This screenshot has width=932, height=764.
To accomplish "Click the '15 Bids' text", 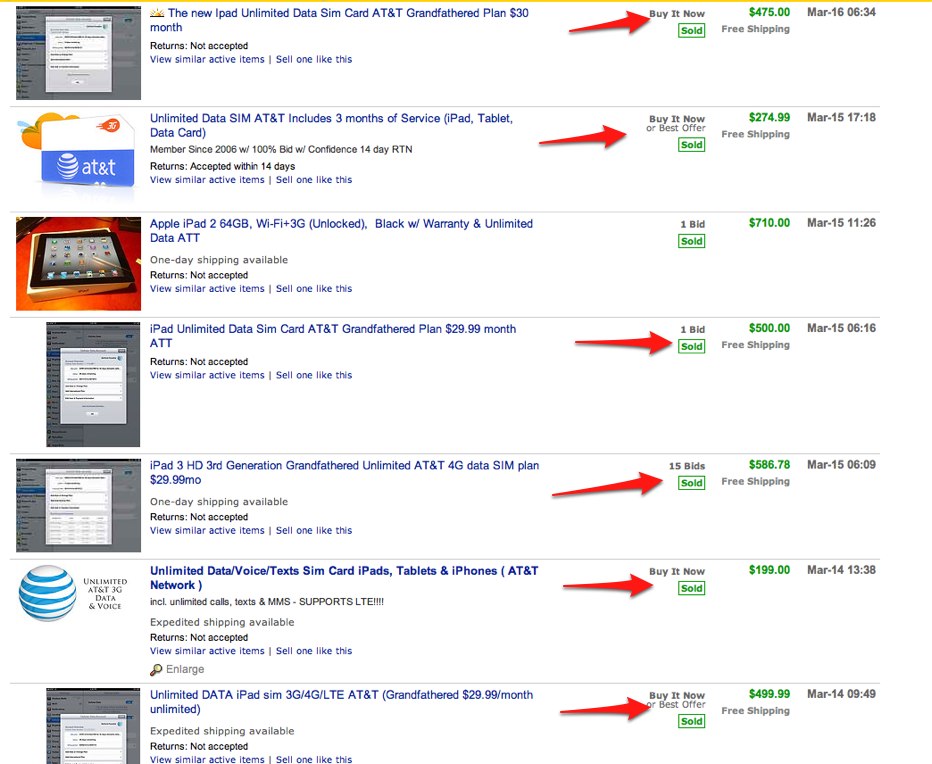I will (687, 466).
